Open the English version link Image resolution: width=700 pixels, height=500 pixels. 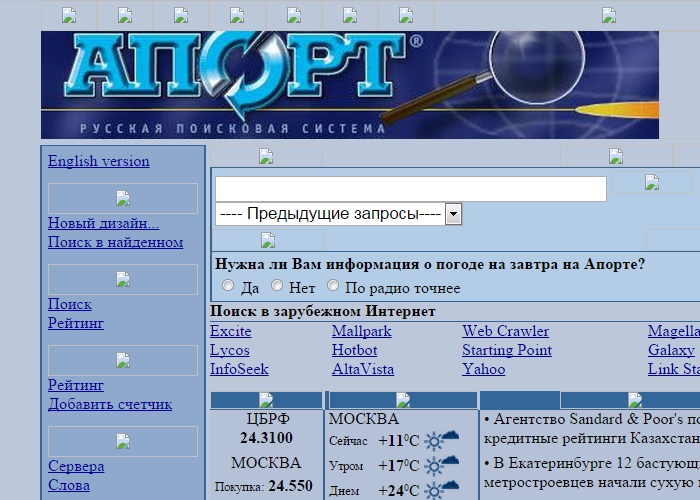pyautogui.click(x=98, y=161)
